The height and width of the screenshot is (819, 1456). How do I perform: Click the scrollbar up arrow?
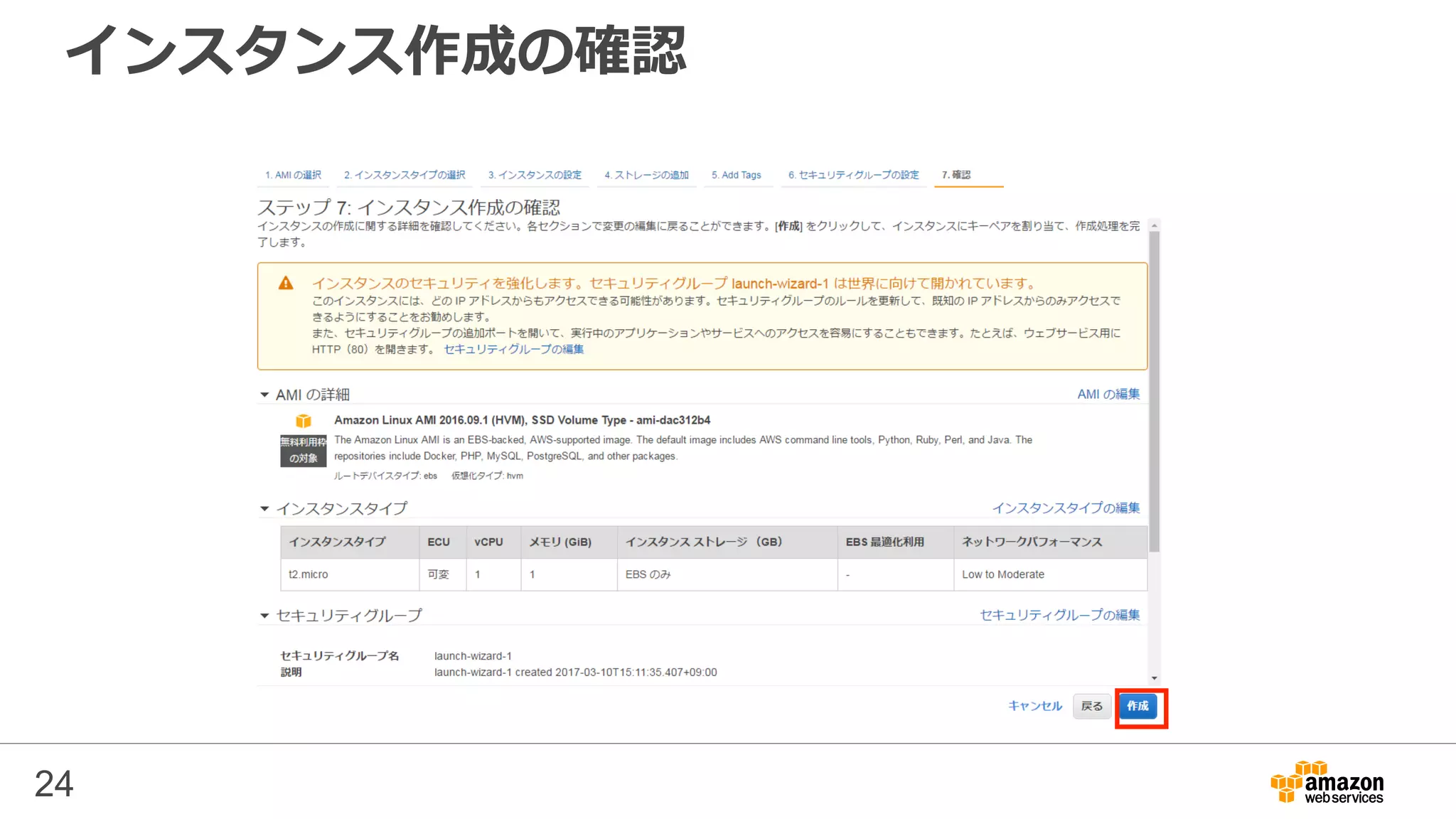[x=1155, y=225]
